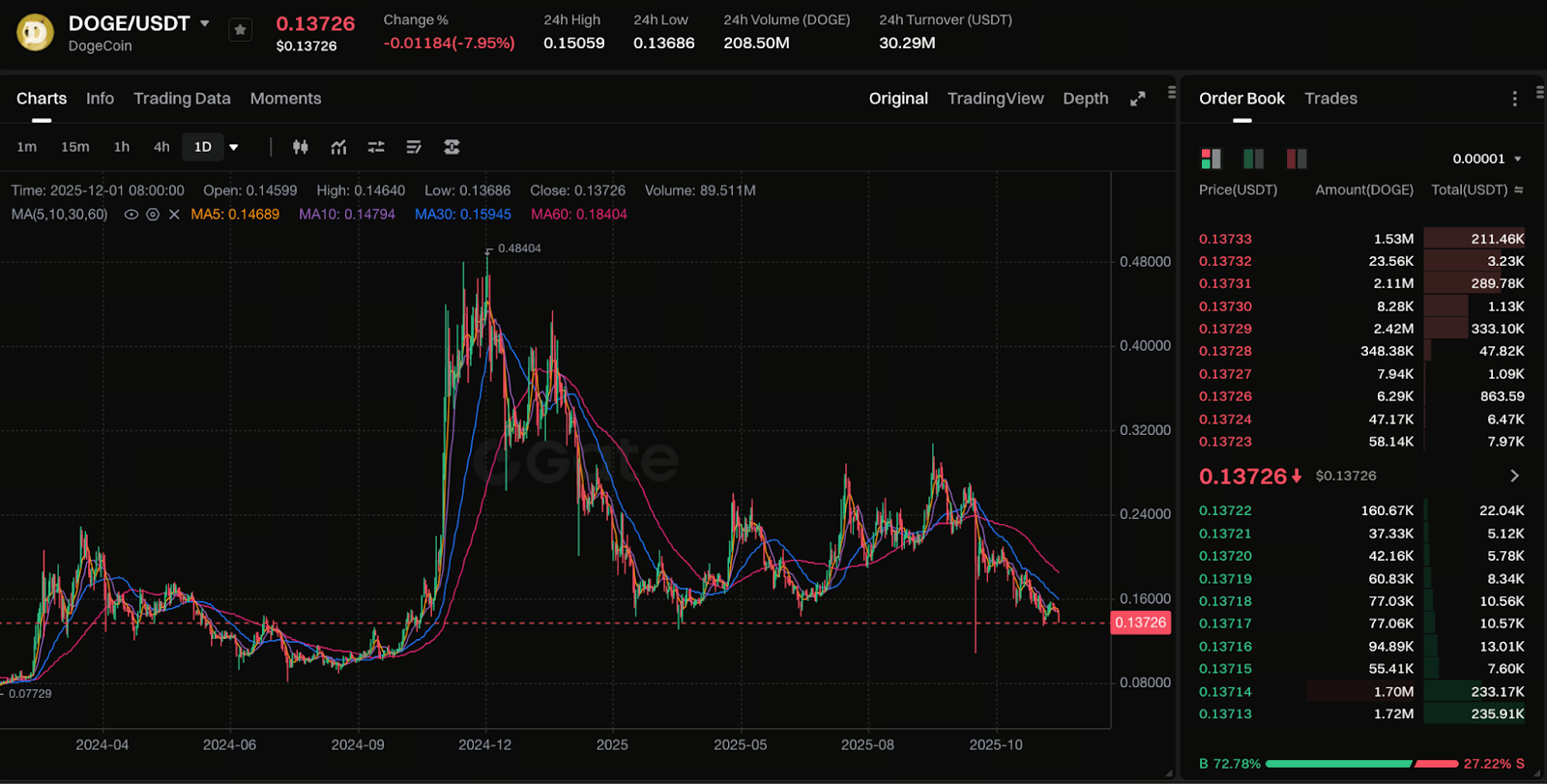Viewport: 1547px width, 784px height.
Task: Add DOGE/USDT to favorites with the star
Action: (x=240, y=31)
